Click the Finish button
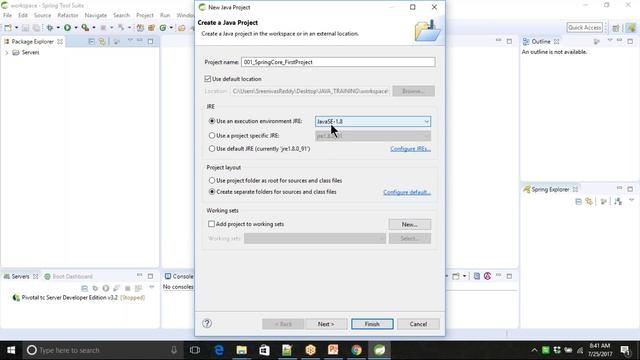Screen dimensions: 640x360 point(372,324)
